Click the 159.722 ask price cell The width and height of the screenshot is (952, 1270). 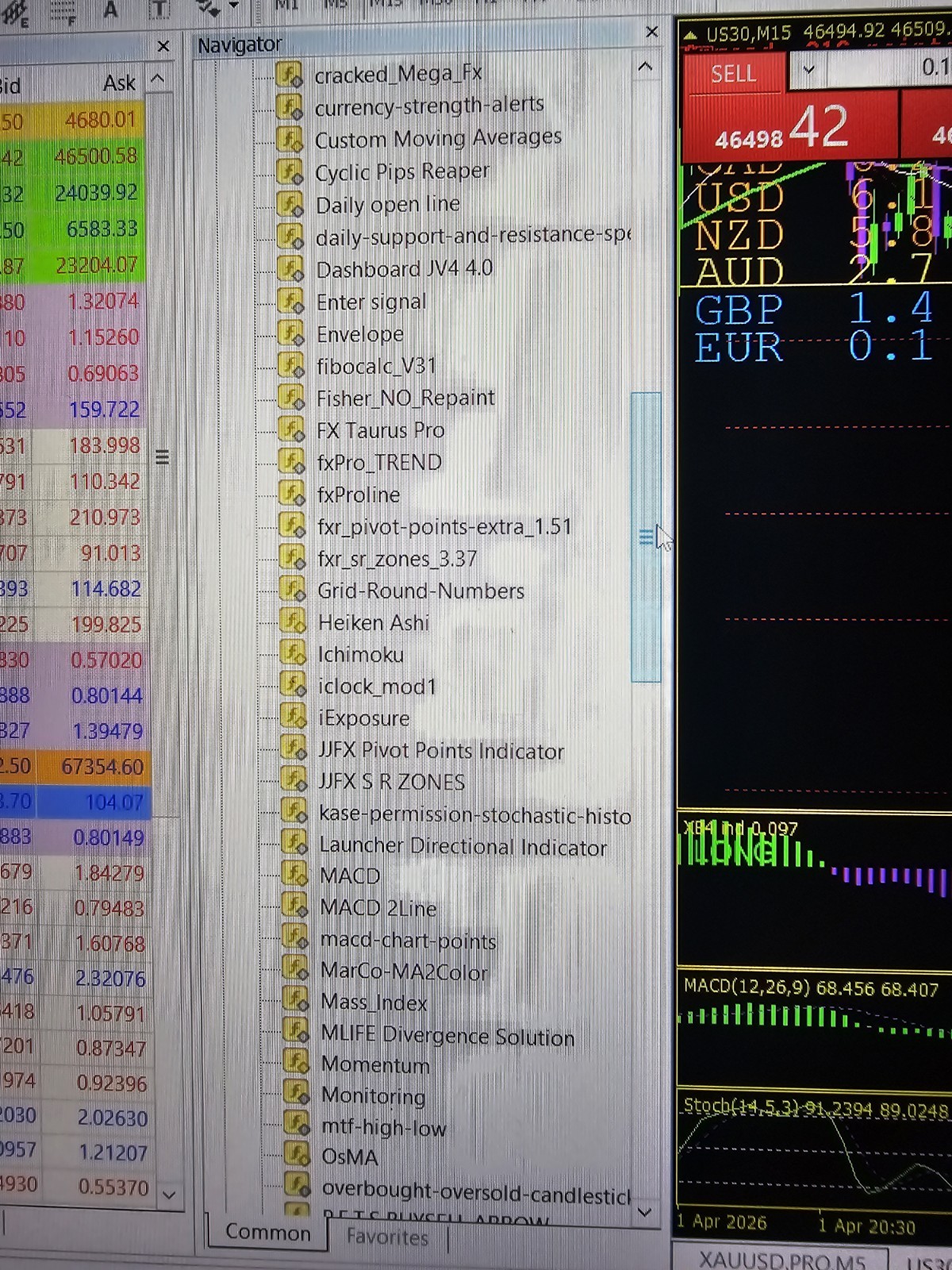104,410
